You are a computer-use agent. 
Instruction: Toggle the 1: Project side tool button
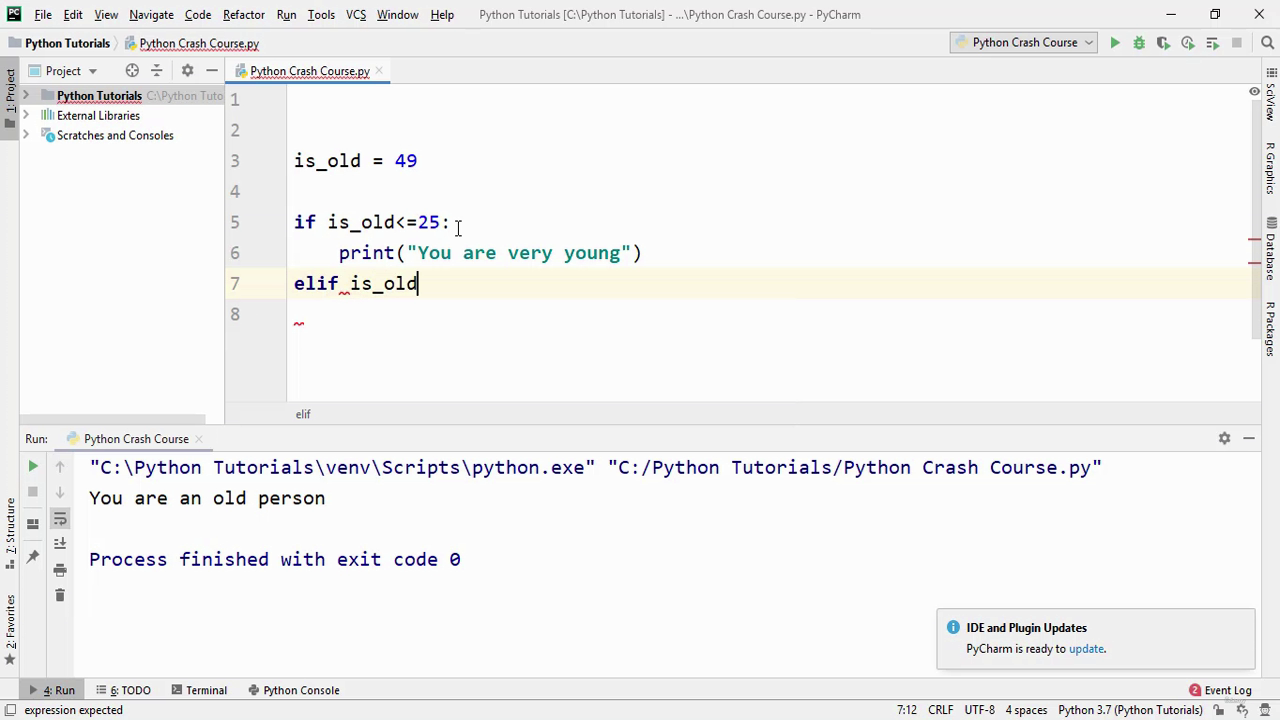coord(10,96)
